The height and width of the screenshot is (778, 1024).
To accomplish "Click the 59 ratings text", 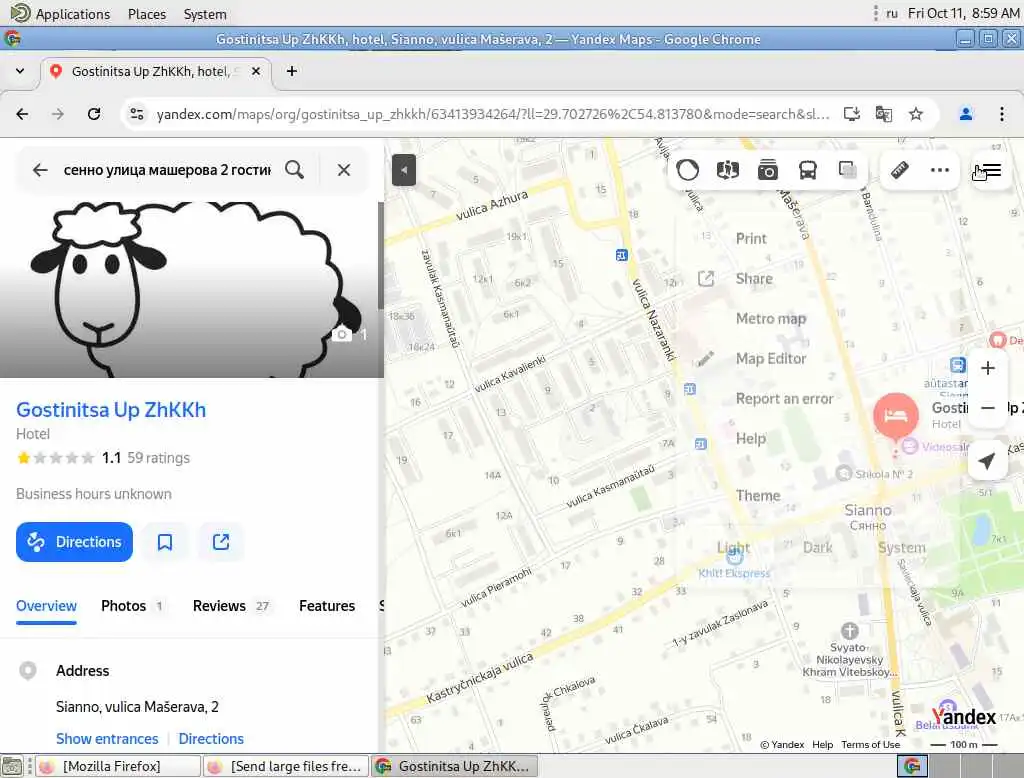I will (x=159, y=458).
